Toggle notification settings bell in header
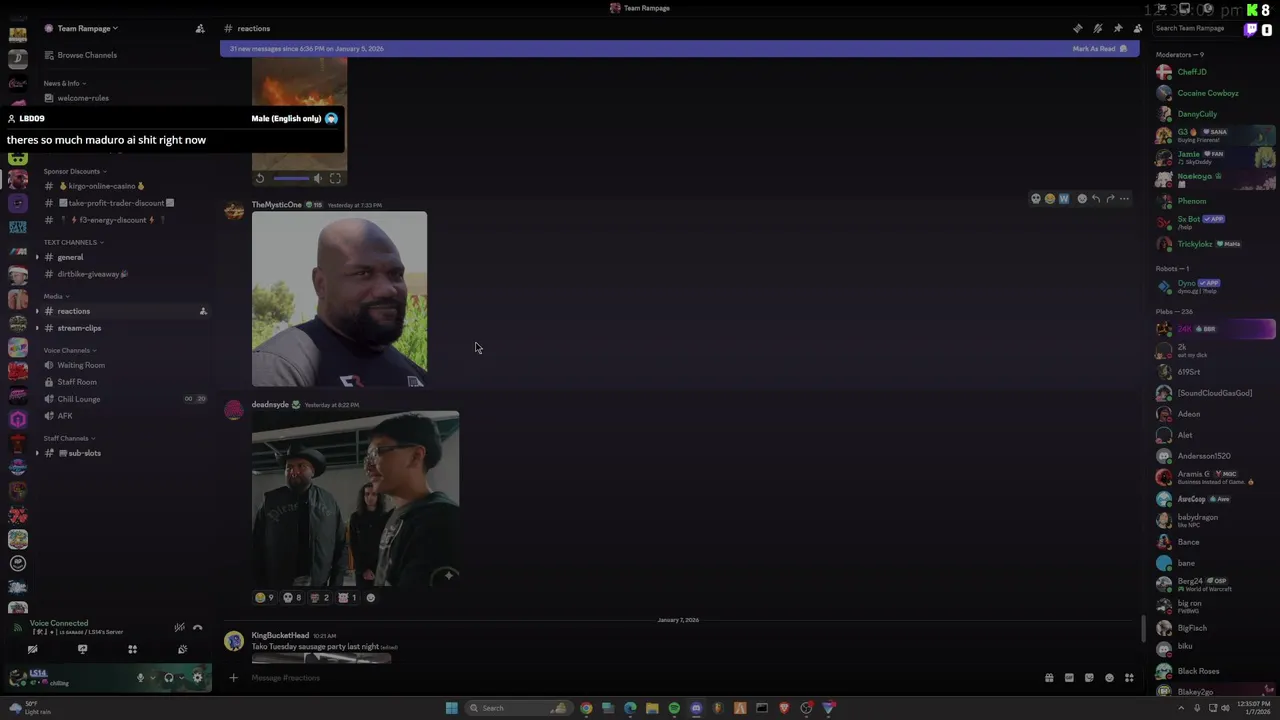This screenshot has width=1280, height=720. point(1097,28)
